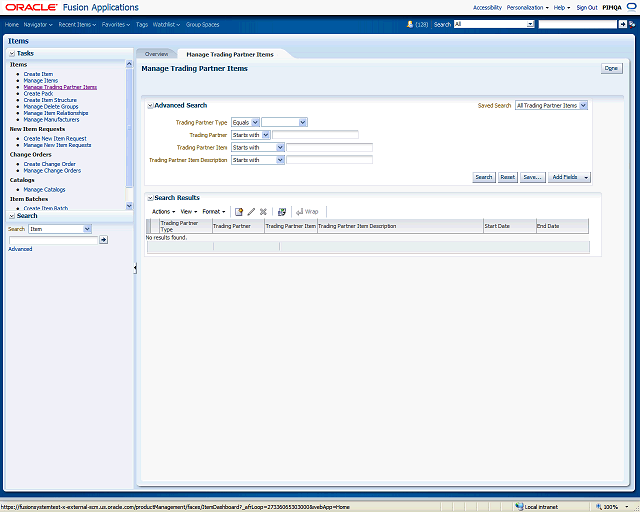Open the Navigator menu

[38, 24]
